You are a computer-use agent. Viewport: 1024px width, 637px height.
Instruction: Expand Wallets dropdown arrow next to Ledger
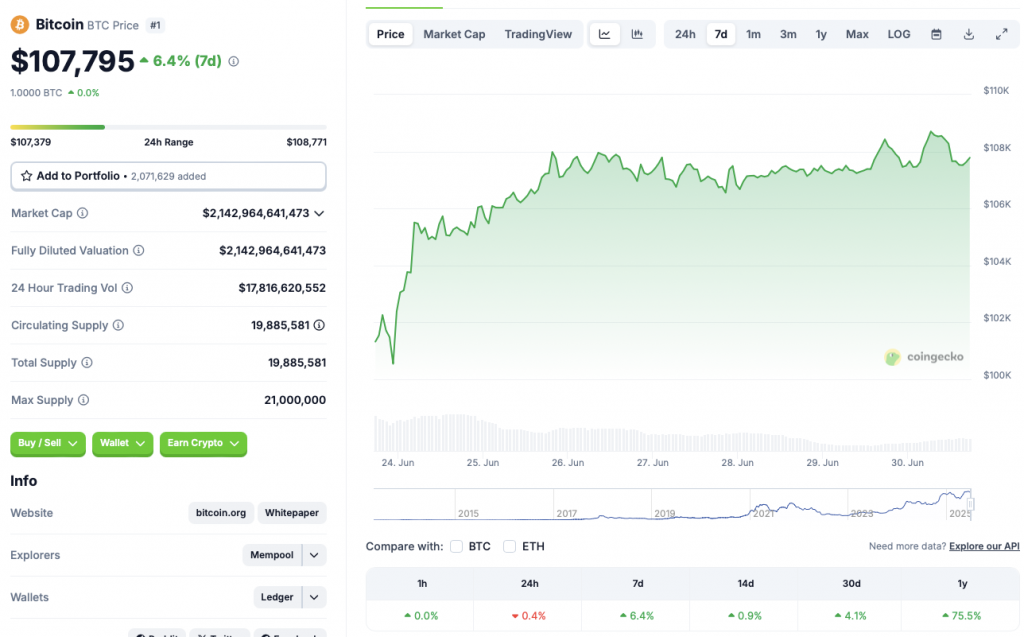coord(314,597)
